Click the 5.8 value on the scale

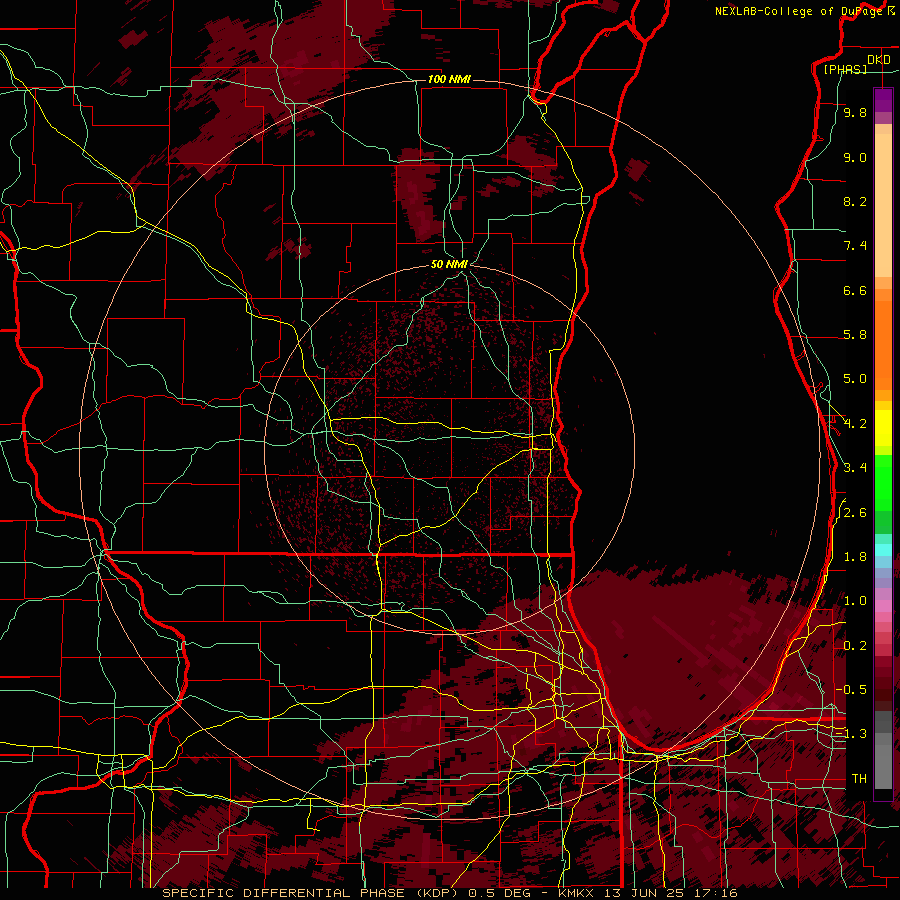click(x=855, y=335)
